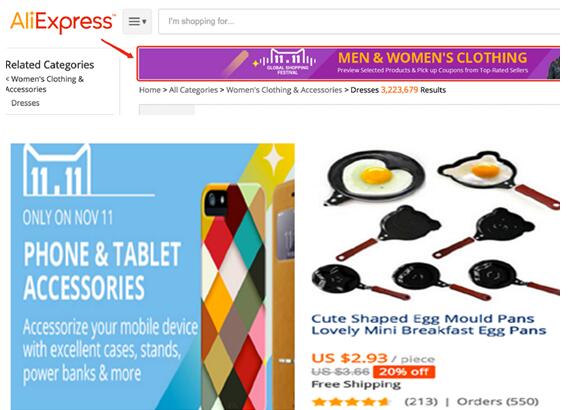Open the hamburger categories menu
573x410 pixels.
pyautogui.click(x=137, y=22)
